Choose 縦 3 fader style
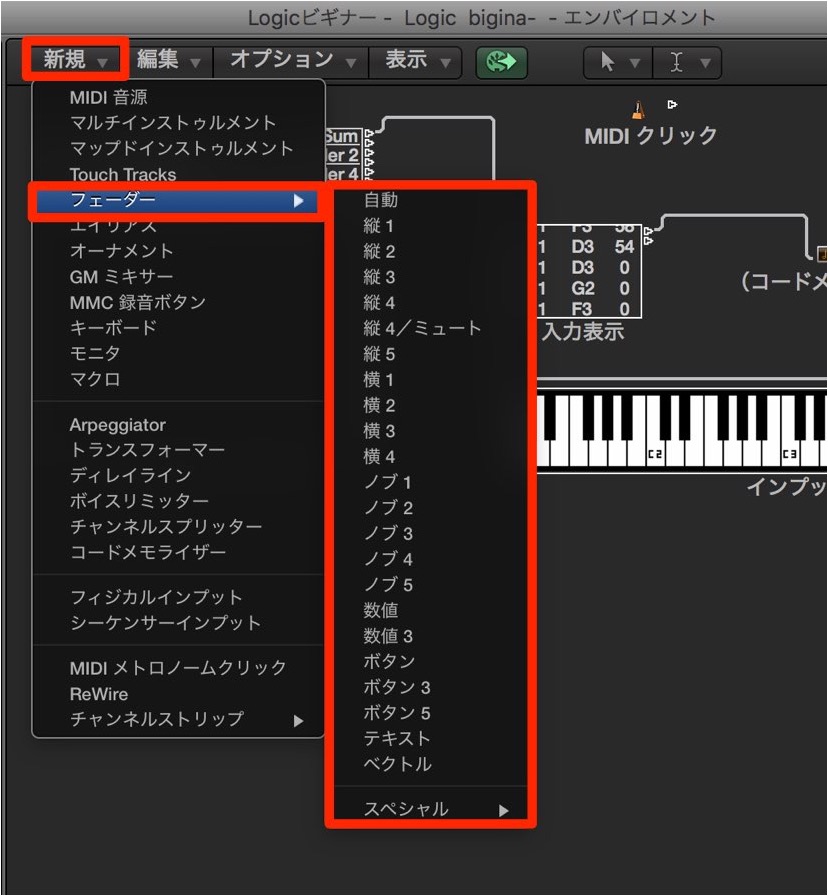This screenshot has width=828, height=896. click(430, 278)
